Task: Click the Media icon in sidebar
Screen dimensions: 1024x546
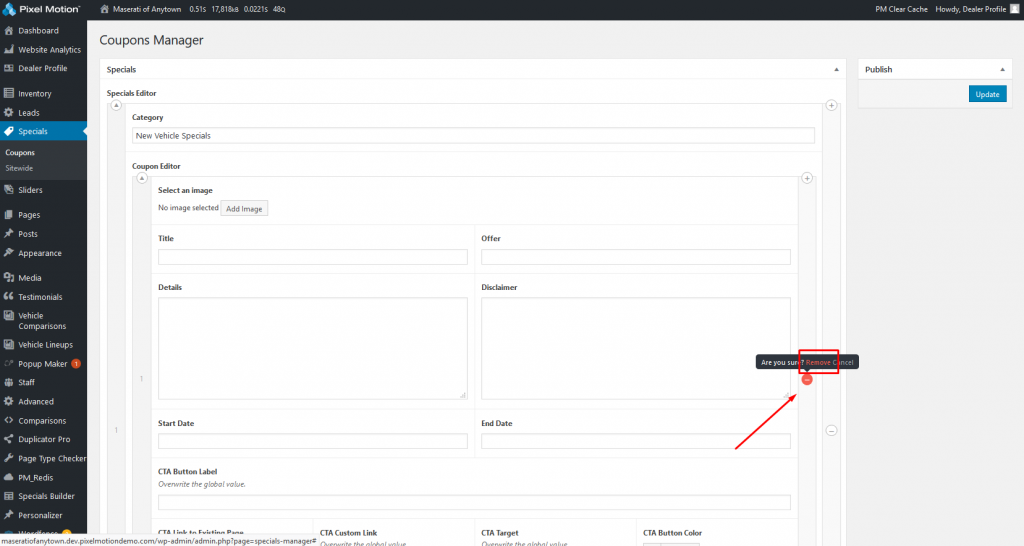Action: coord(8,278)
